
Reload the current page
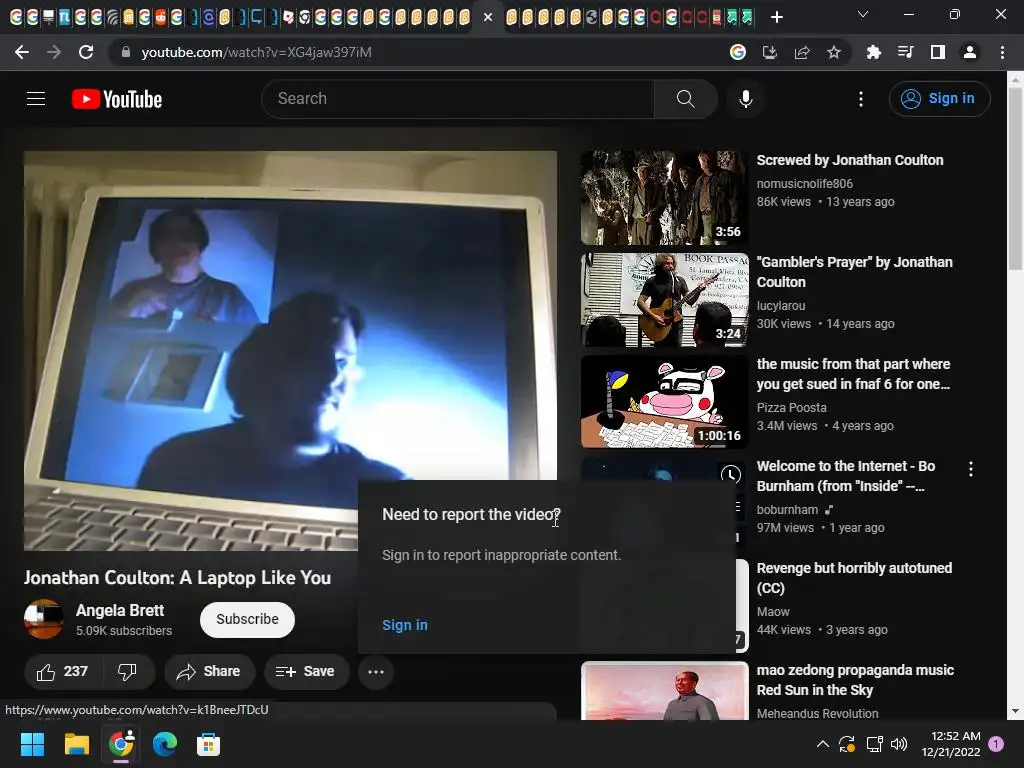click(x=86, y=52)
